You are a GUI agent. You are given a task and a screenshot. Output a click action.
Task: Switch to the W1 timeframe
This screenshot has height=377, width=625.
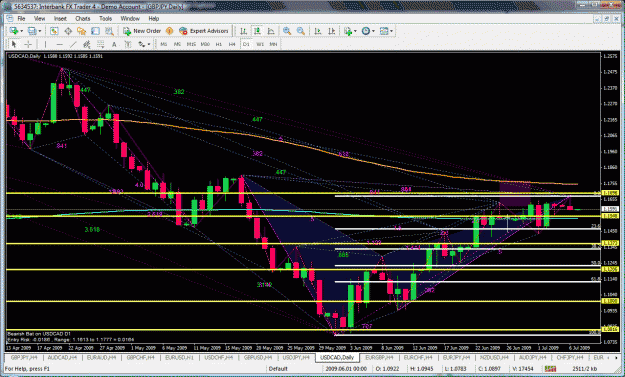tap(260, 44)
